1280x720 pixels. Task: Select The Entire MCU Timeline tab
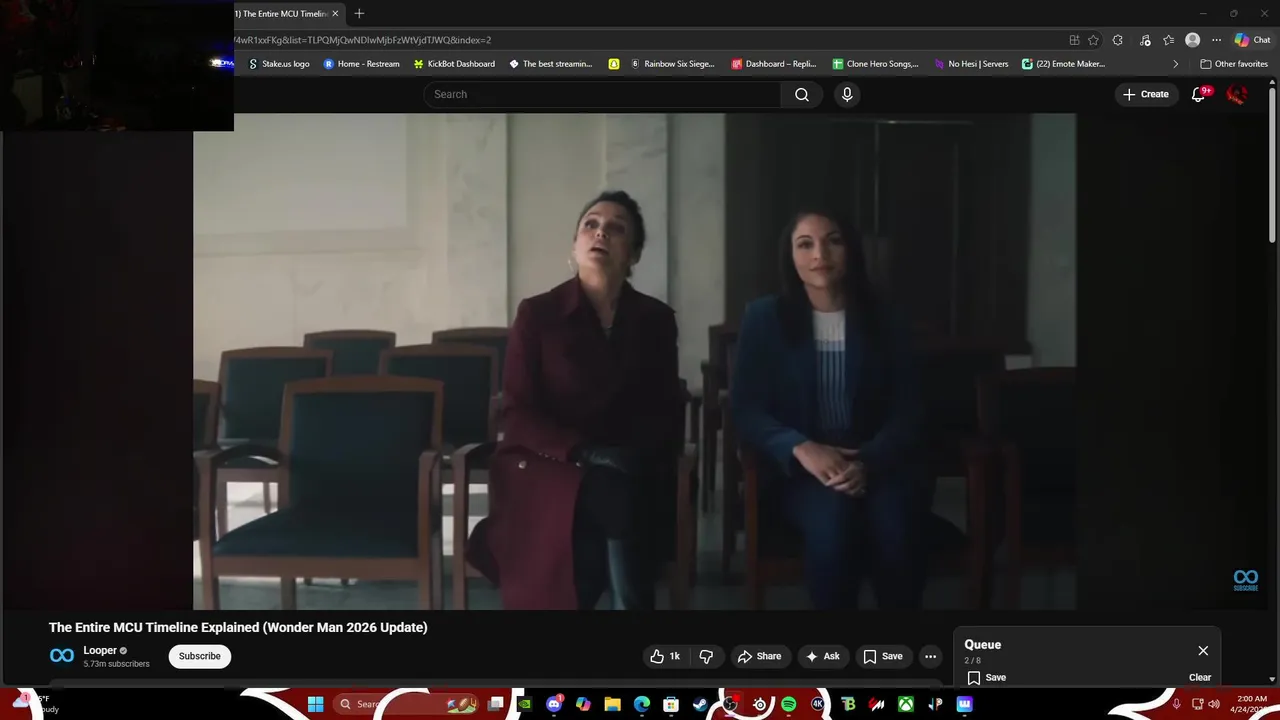point(283,14)
